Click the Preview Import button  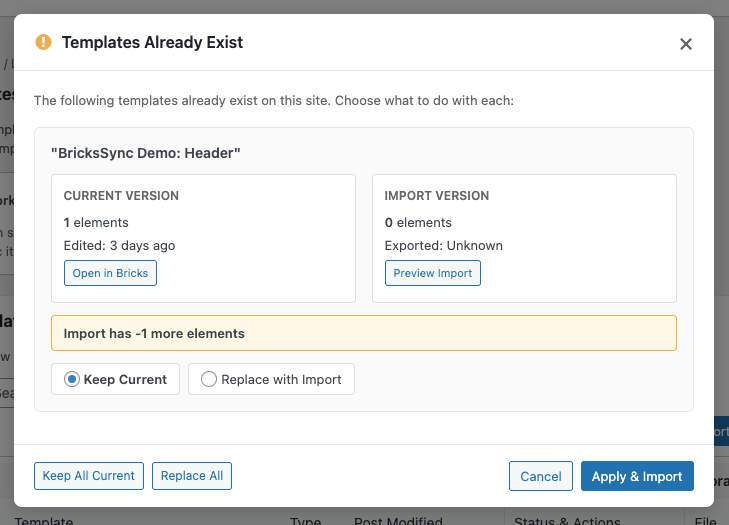pos(432,273)
